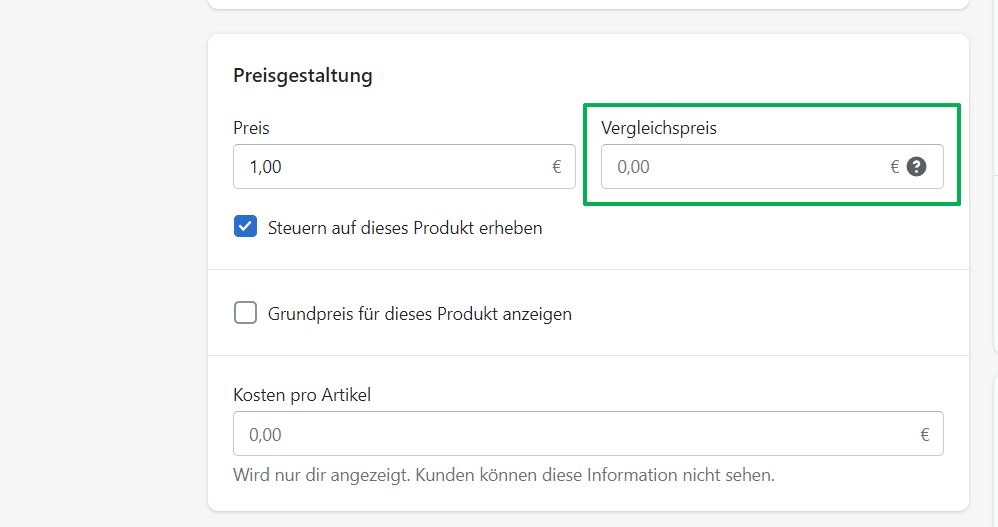Toggle via Grundpreis für dieses Produkt anzeigen label
The height and width of the screenshot is (527, 998).
coord(419,314)
